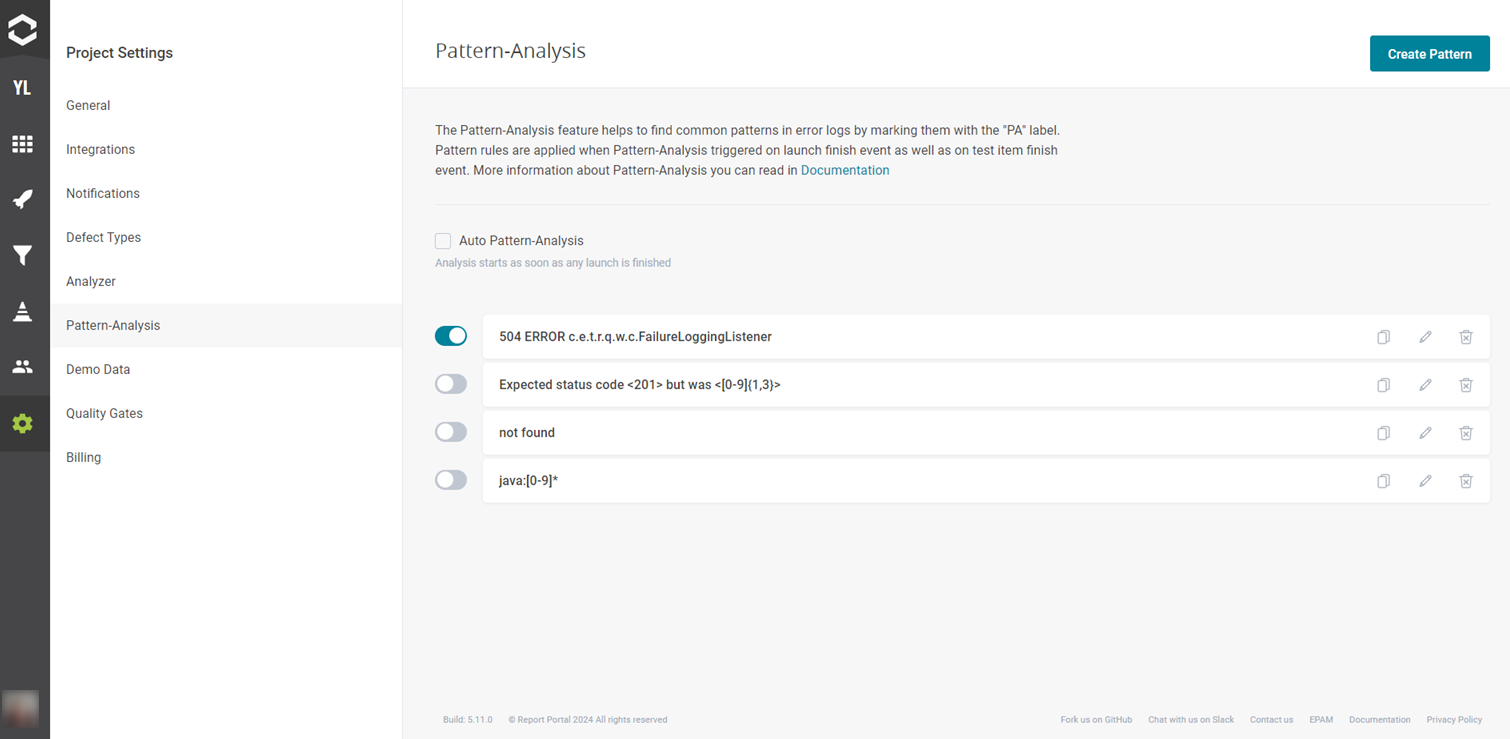Open the Documentation link in description
The width and height of the screenshot is (1510, 739).
coord(845,170)
